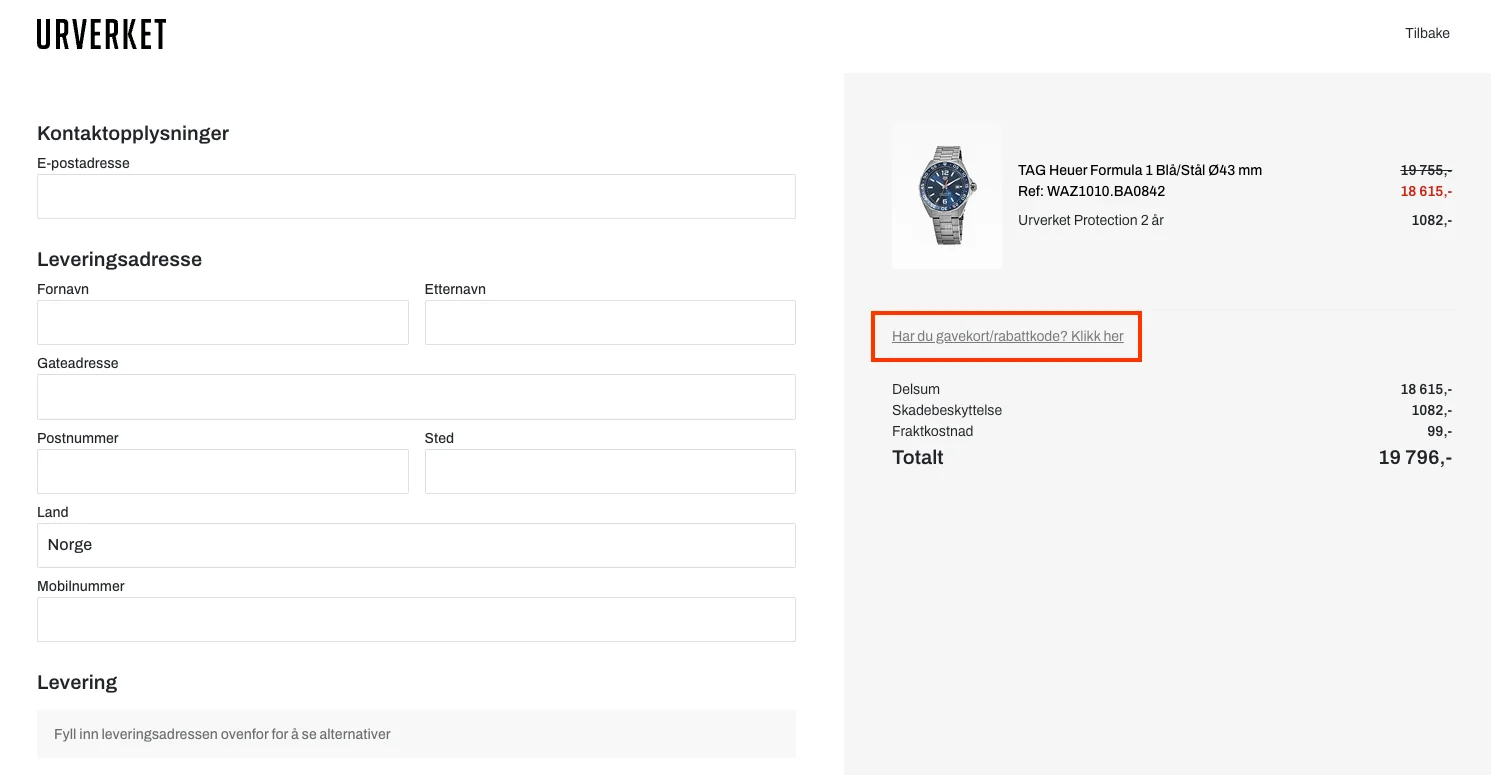This screenshot has width=1491, height=775.
Task: Click the 'Fyll inn leveringsadressen' notice
Action: pos(416,734)
